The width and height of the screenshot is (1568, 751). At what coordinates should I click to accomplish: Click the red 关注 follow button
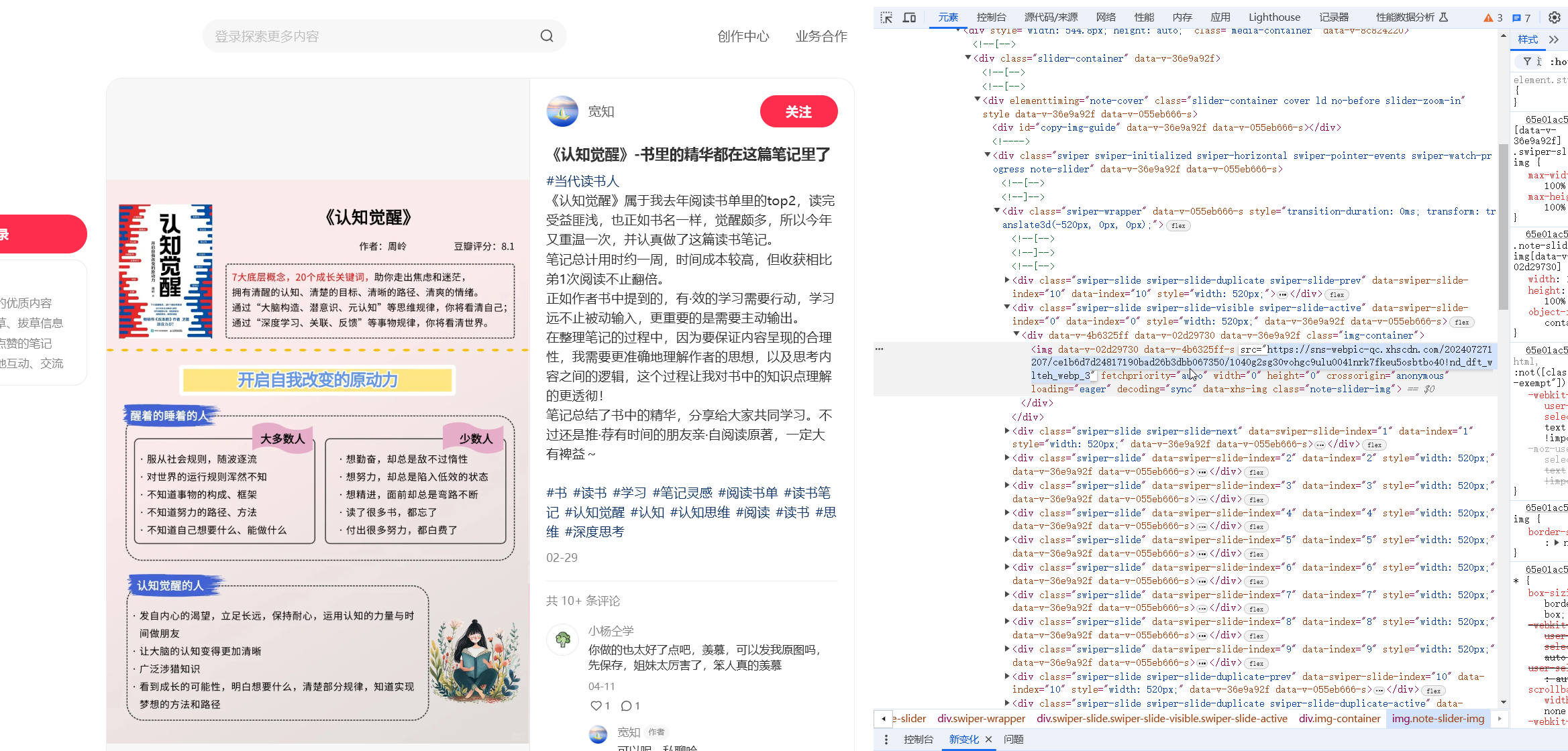[798, 111]
